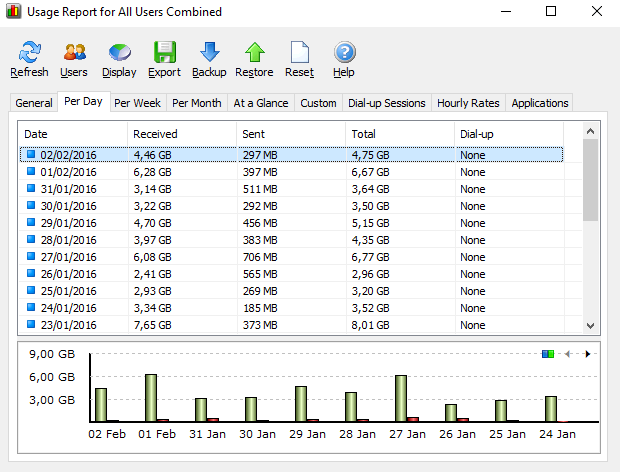Click the 01 Feb received bar in chart
This screenshot has width=620, height=472.
[151, 398]
